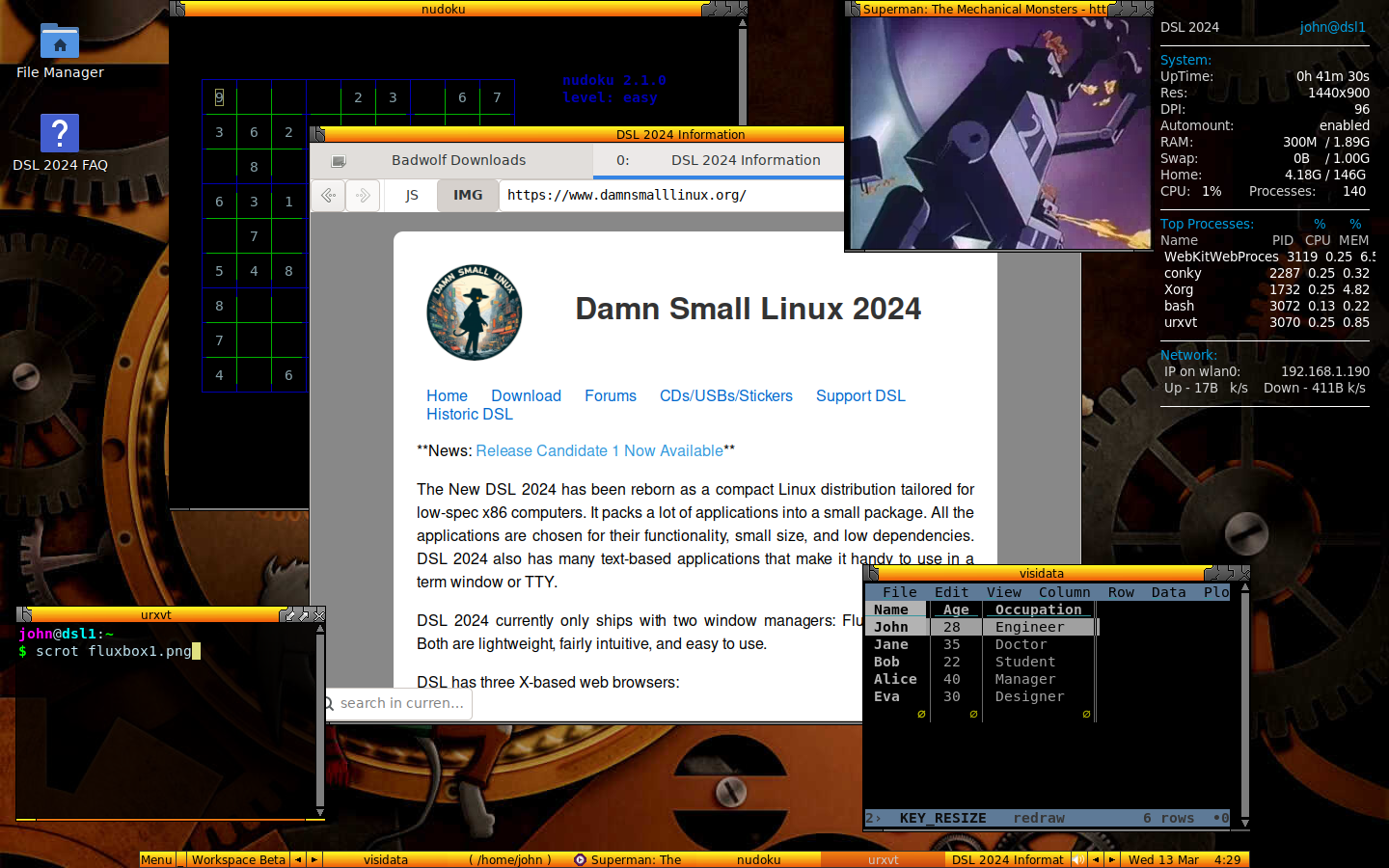1389x868 pixels.
Task: Focus the urxvt taskbar entry
Action: pyautogui.click(x=883, y=859)
